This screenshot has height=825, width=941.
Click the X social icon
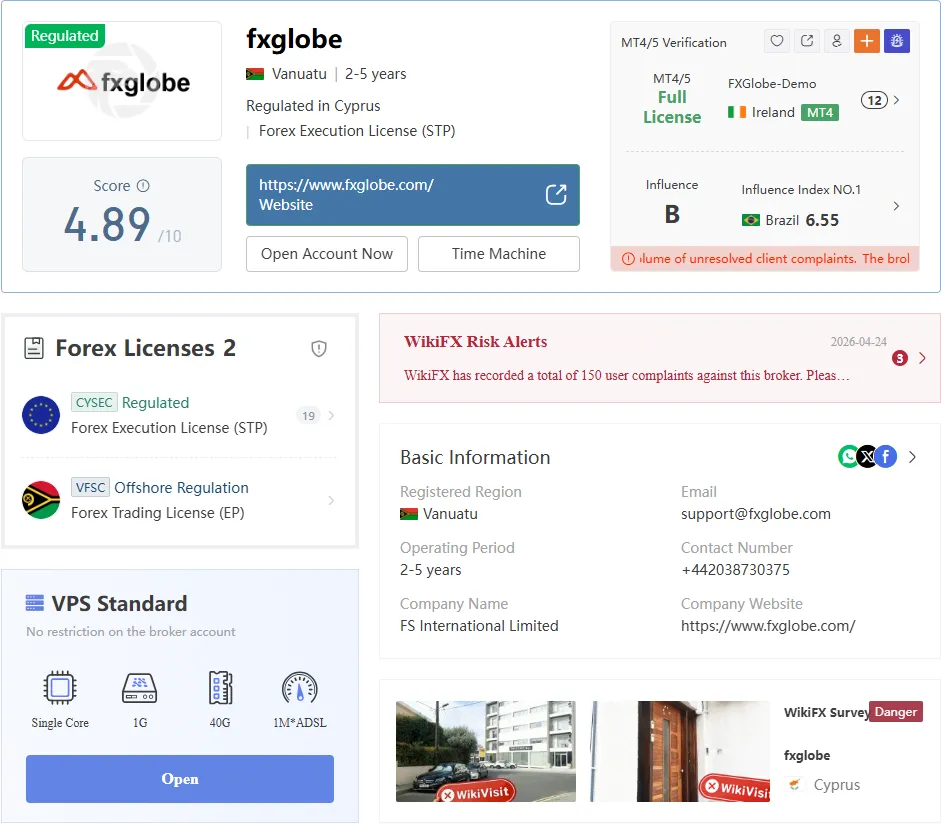point(867,457)
